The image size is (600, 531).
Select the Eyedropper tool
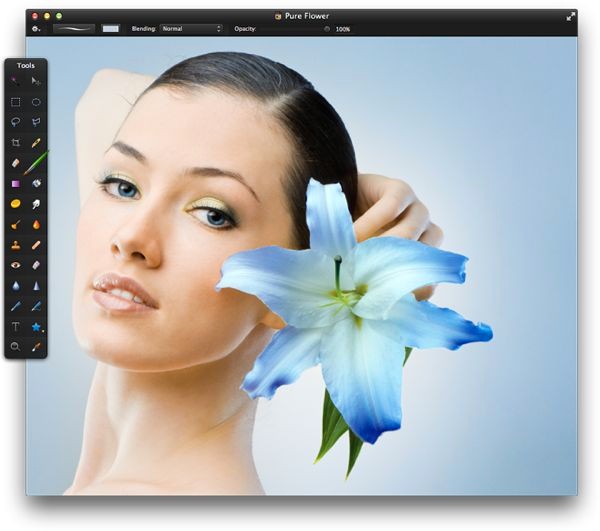point(36,347)
